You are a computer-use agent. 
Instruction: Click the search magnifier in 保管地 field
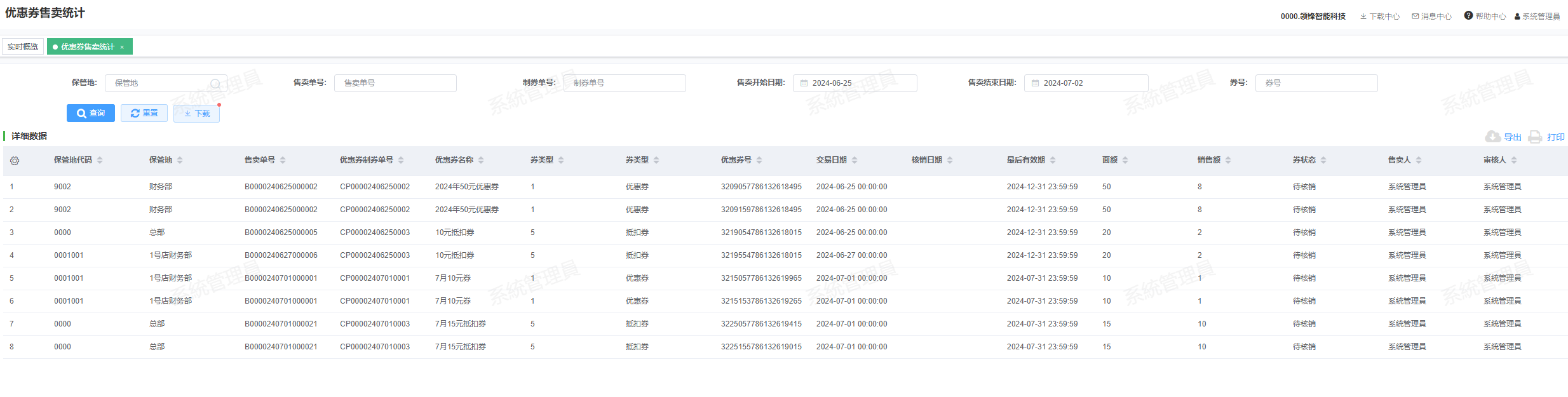215,84
